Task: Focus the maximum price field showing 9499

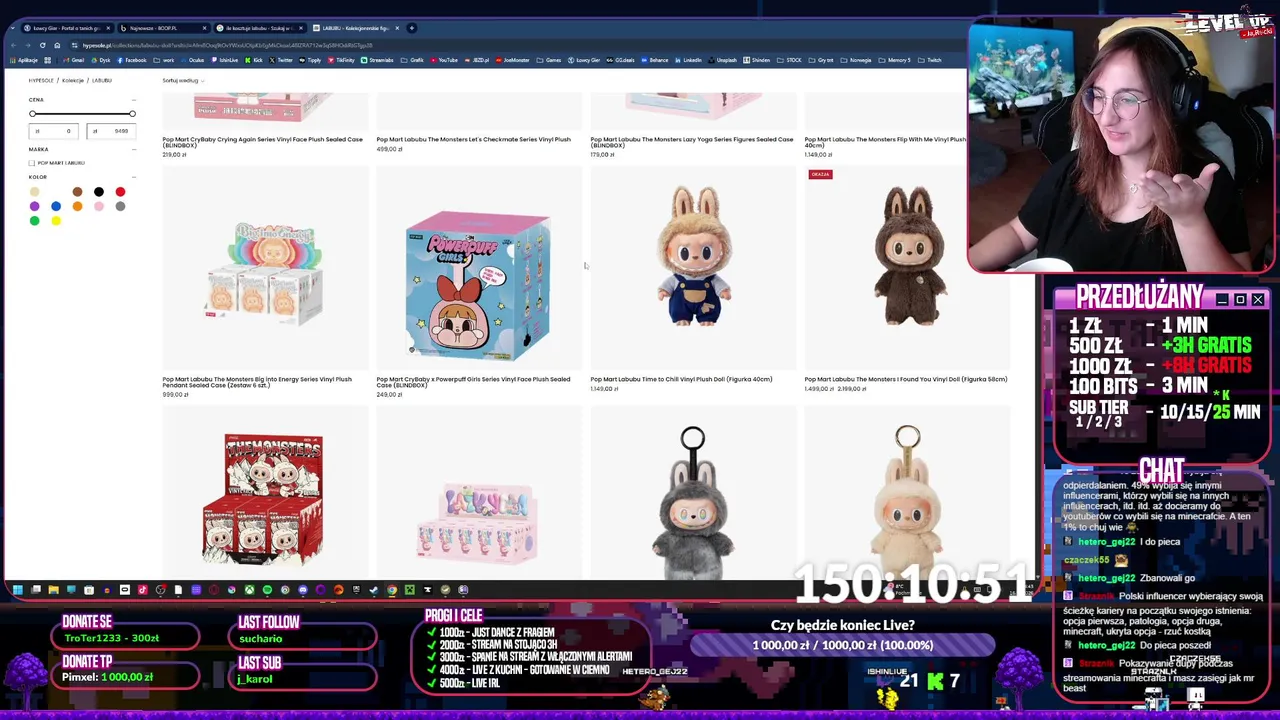Action: click(110, 131)
